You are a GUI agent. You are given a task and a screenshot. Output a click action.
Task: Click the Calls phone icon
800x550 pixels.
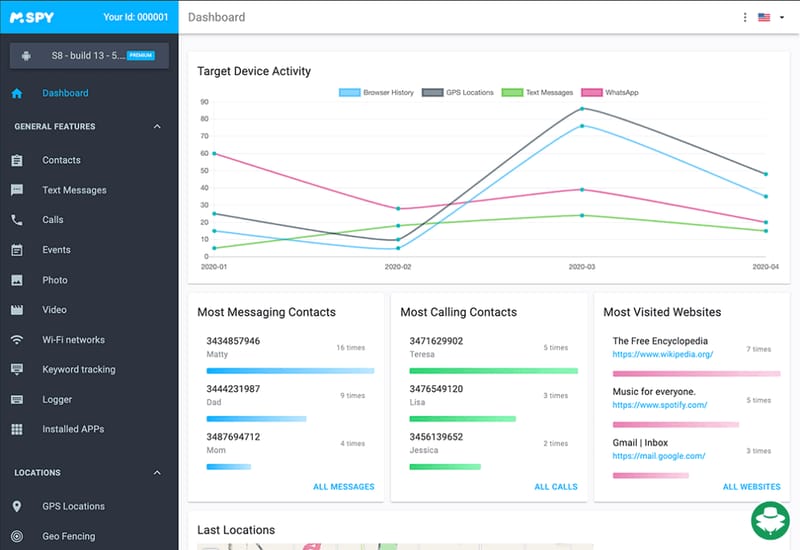point(17,220)
